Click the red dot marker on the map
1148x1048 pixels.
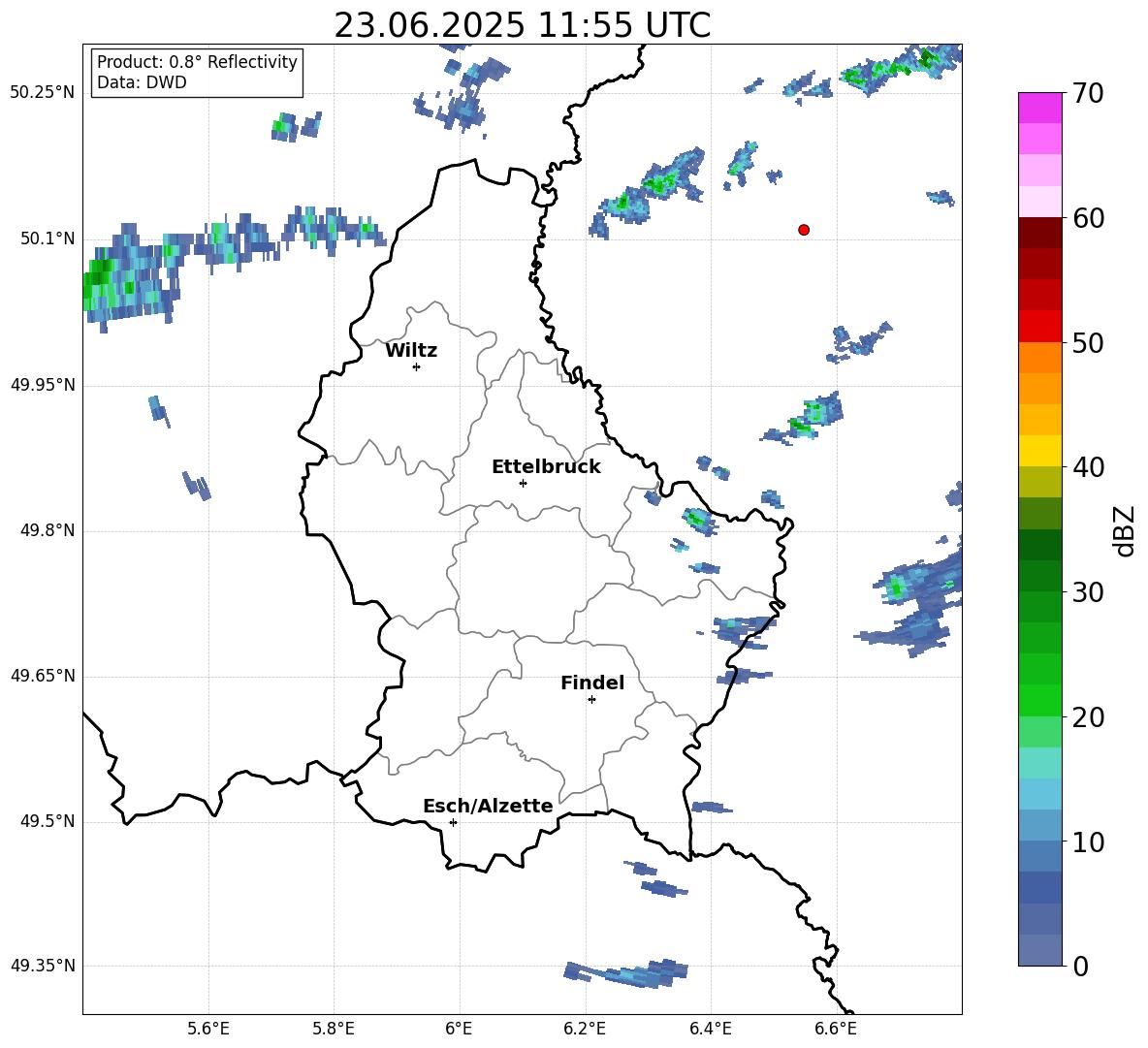804,230
